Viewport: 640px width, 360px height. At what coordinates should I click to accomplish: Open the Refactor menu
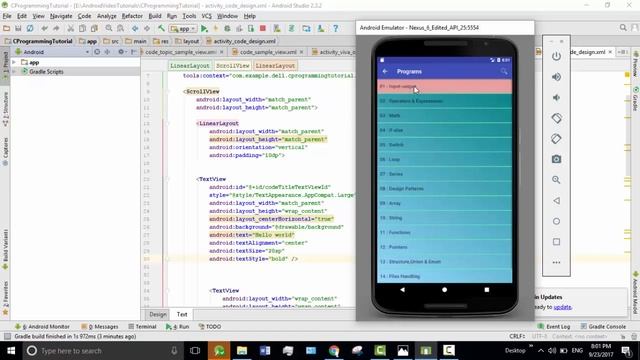(x=132, y=16)
